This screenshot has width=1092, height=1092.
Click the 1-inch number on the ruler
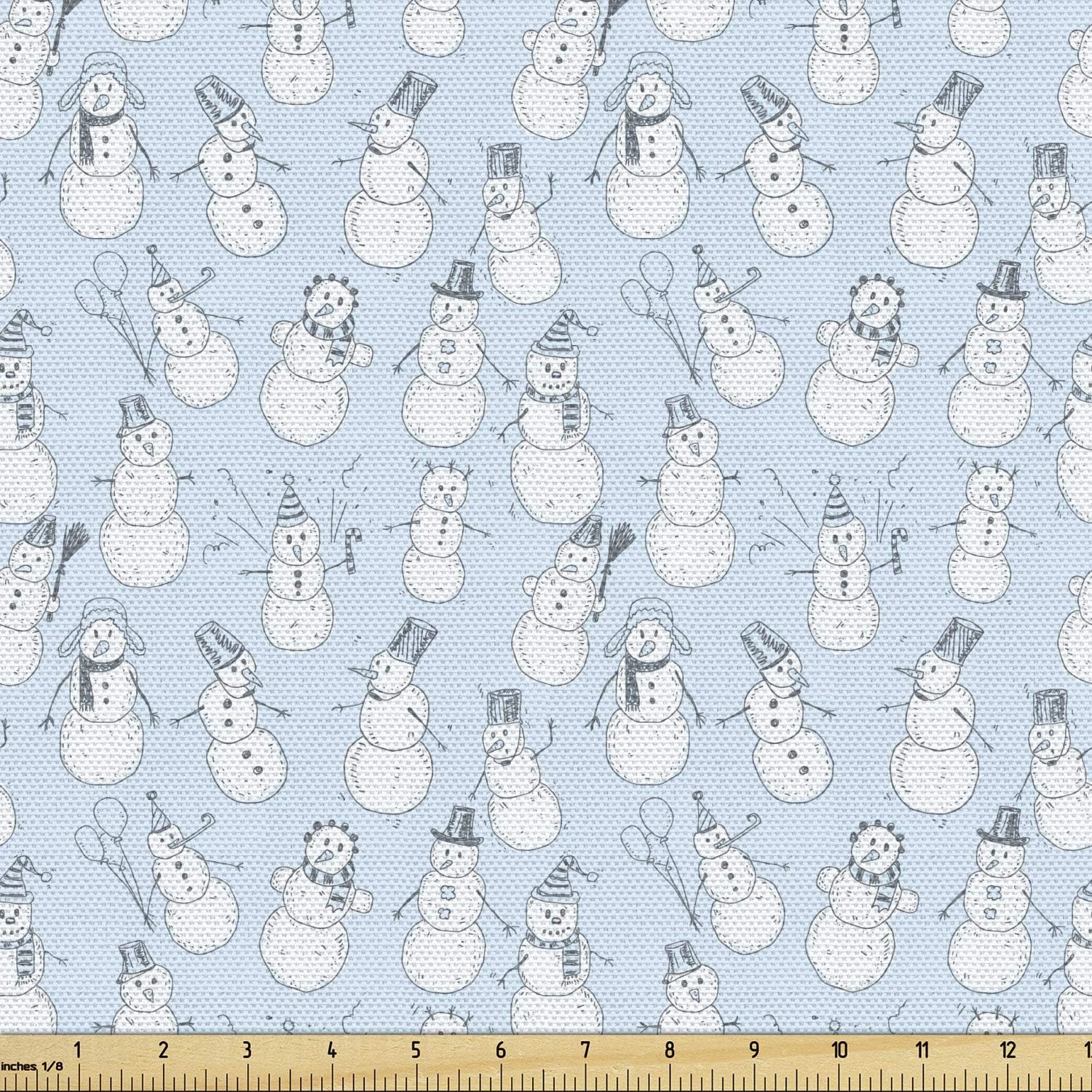click(x=78, y=1051)
